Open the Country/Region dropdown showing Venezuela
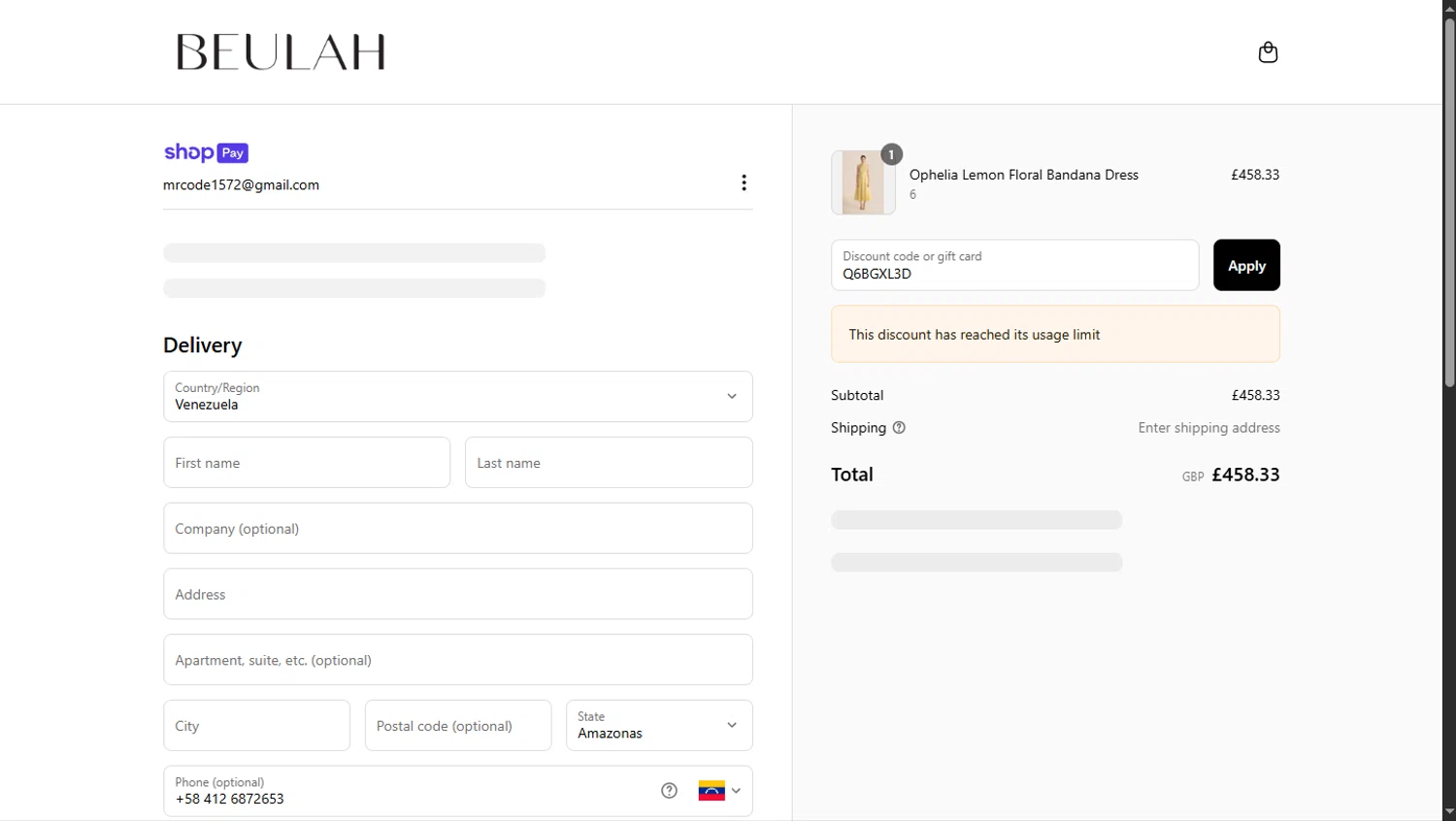 [x=458, y=396]
